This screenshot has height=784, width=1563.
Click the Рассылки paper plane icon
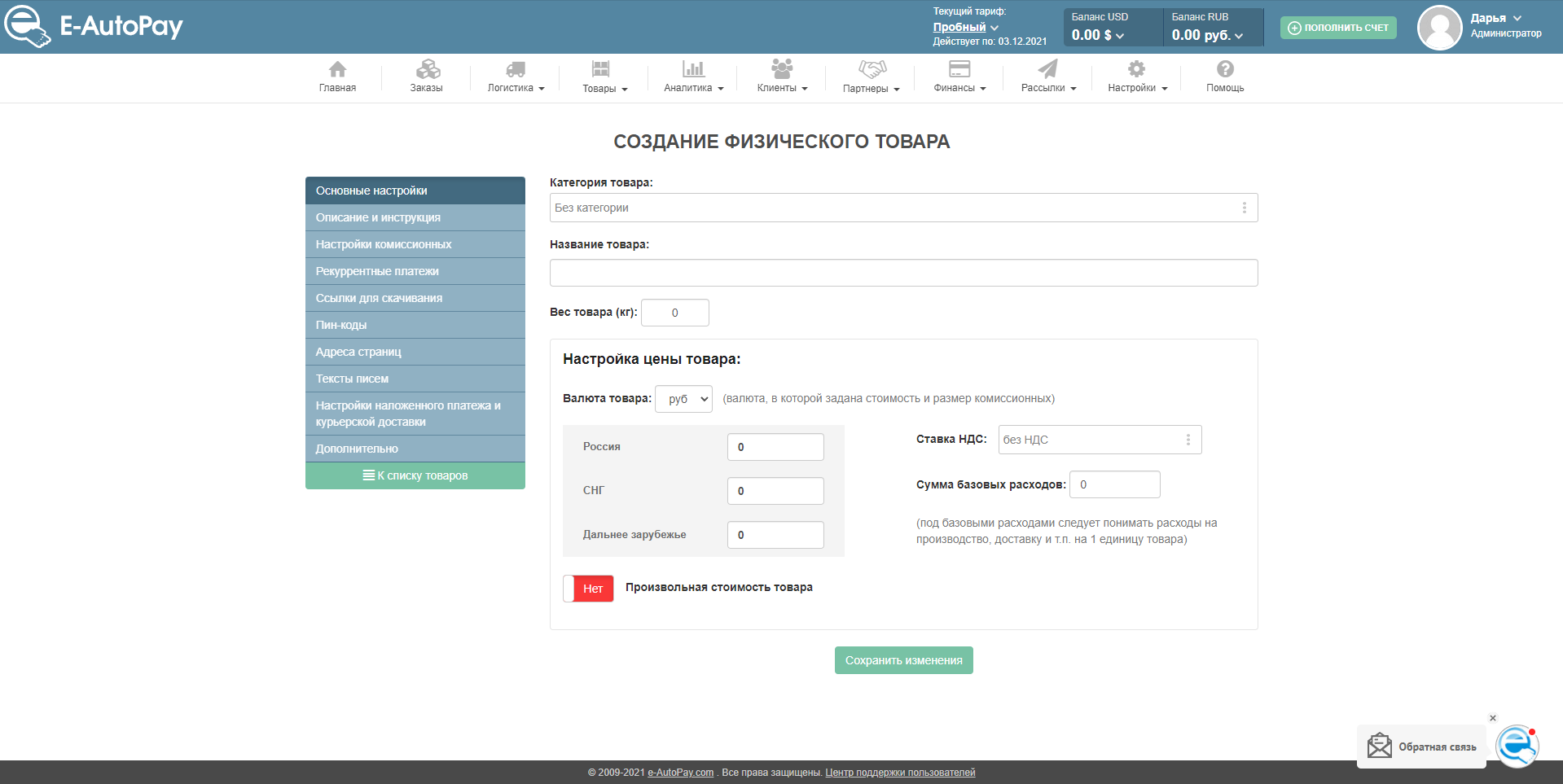[x=1048, y=69]
